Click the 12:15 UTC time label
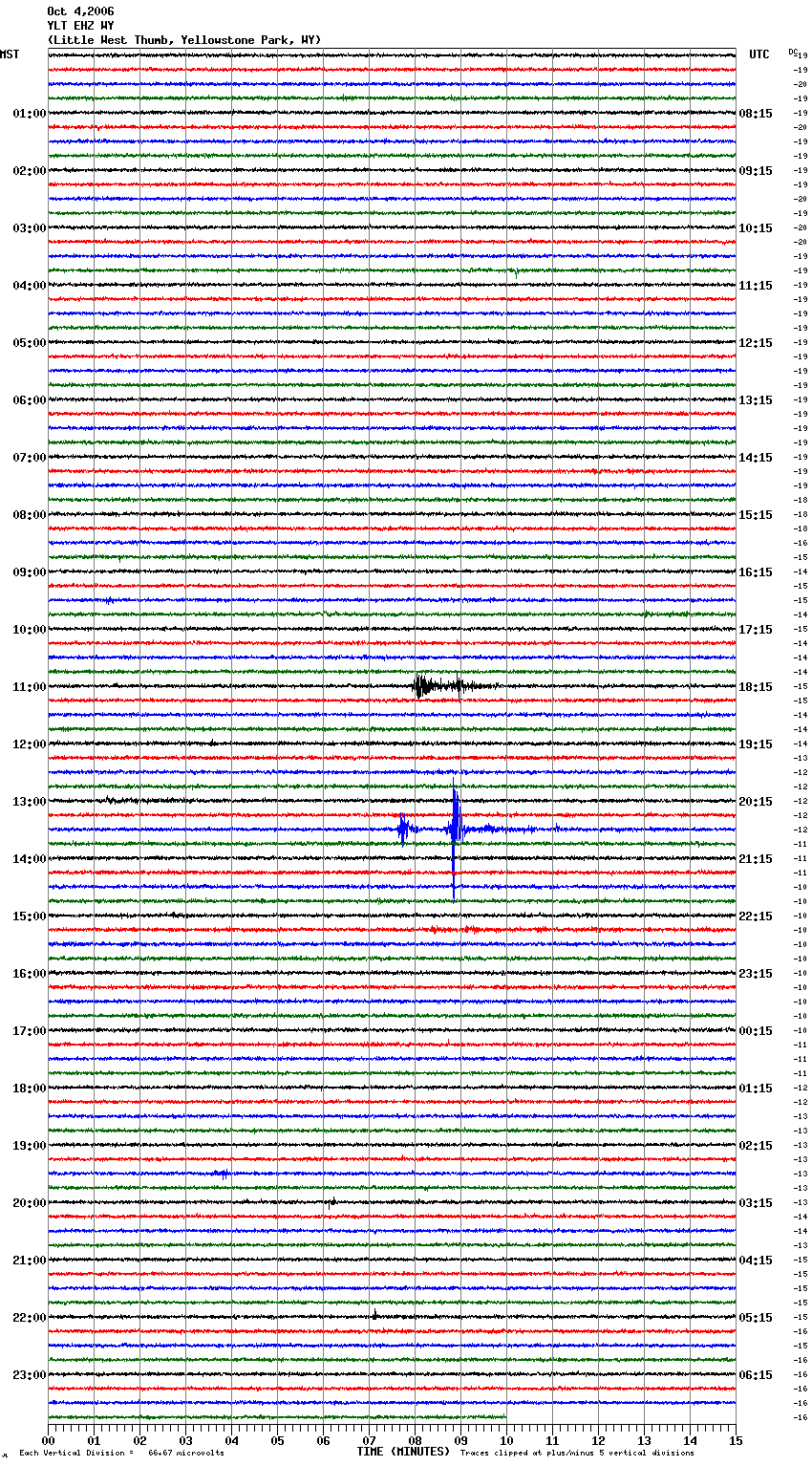Screen dimensions: 812x1466 (756, 343)
